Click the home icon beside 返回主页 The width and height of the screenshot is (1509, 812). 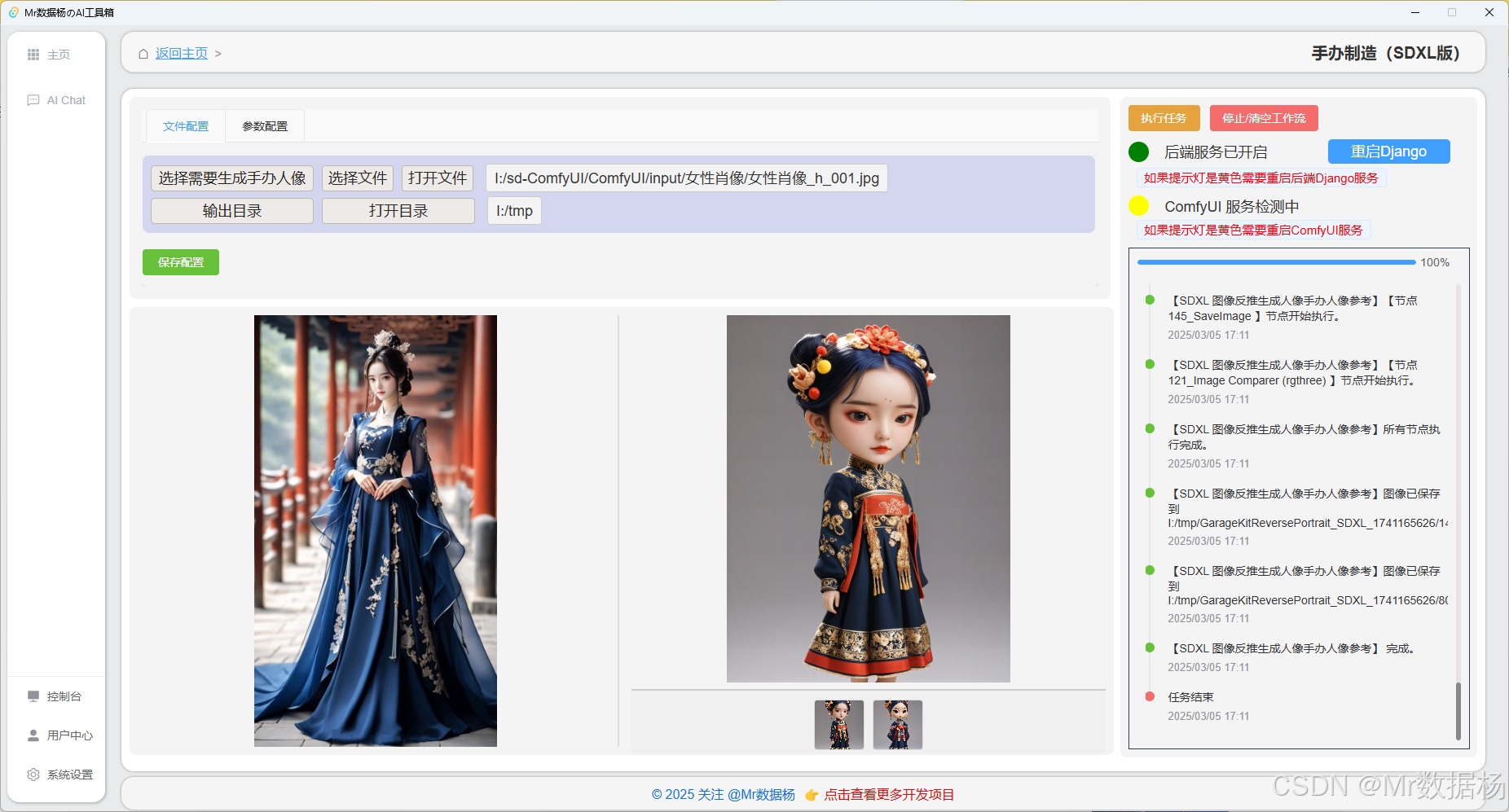coord(143,54)
